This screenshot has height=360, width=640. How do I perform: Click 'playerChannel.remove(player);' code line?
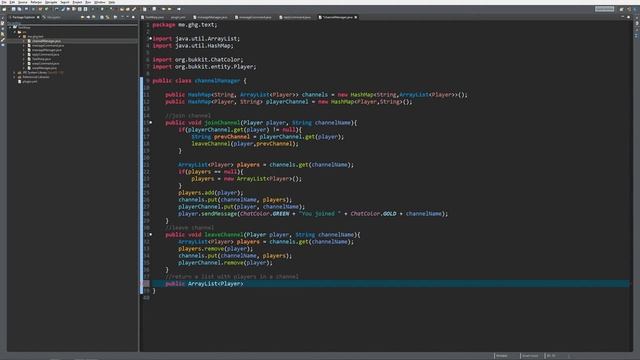pyautogui.click(x=225, y=263)
